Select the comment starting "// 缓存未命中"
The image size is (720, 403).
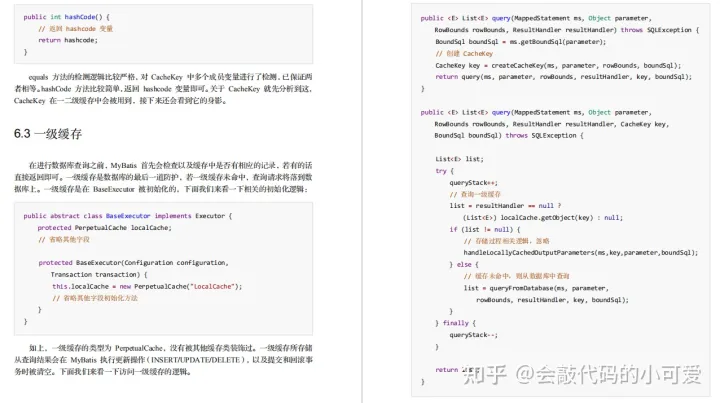[516, 276]
